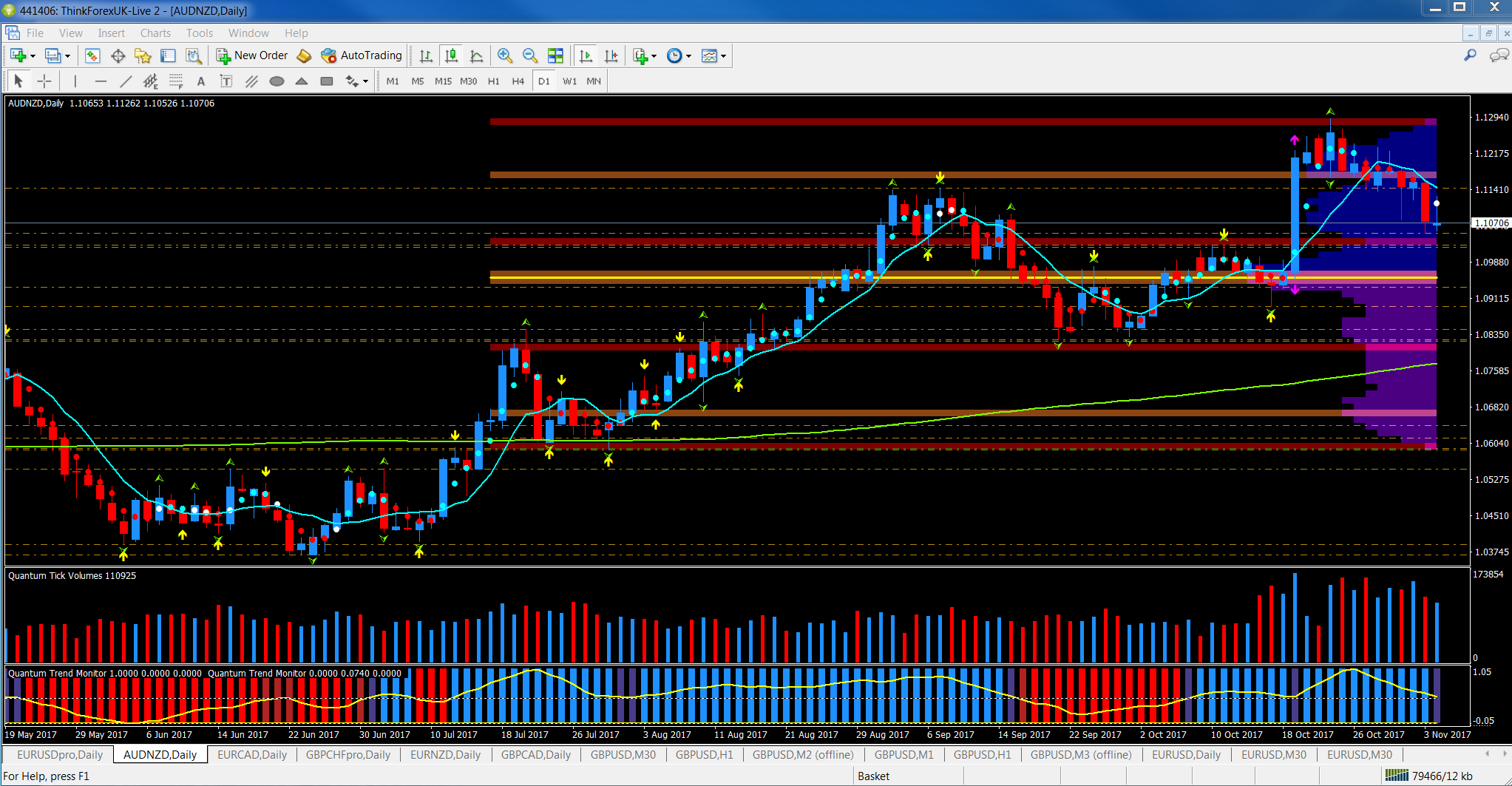This screenshot has width=1512, height=786.
Task: Open the File menu
Action: click(35, 33)
